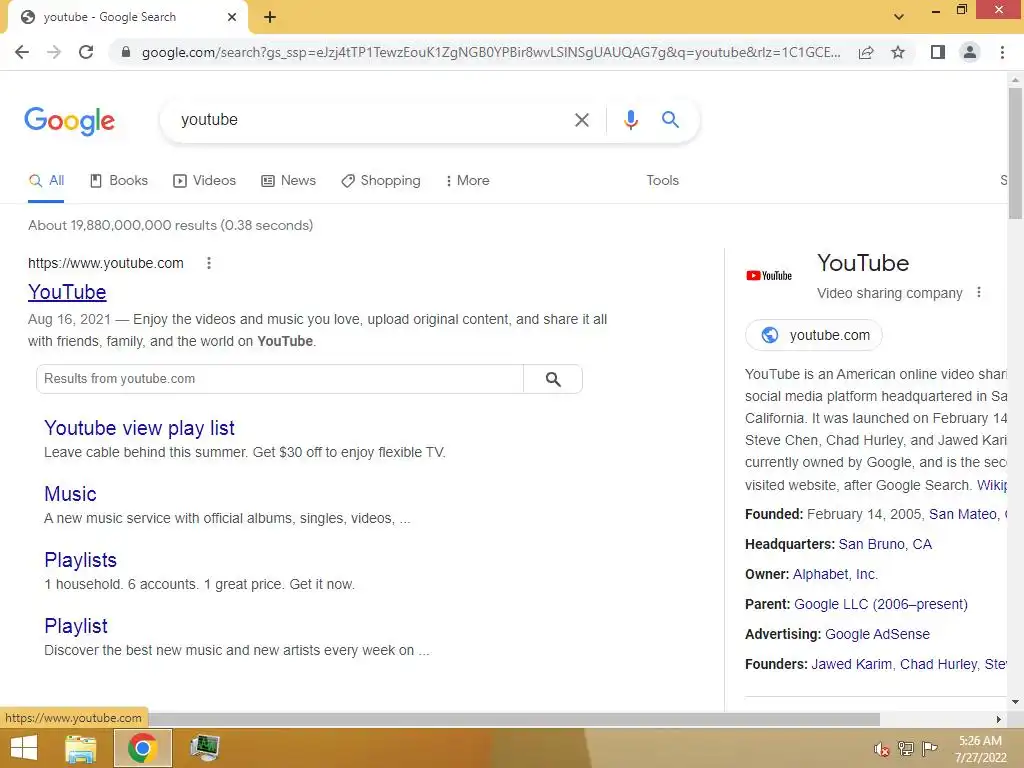Open the Music sitelink
1024x768 pixels.
pyautogui.click(x=71, y=494)
